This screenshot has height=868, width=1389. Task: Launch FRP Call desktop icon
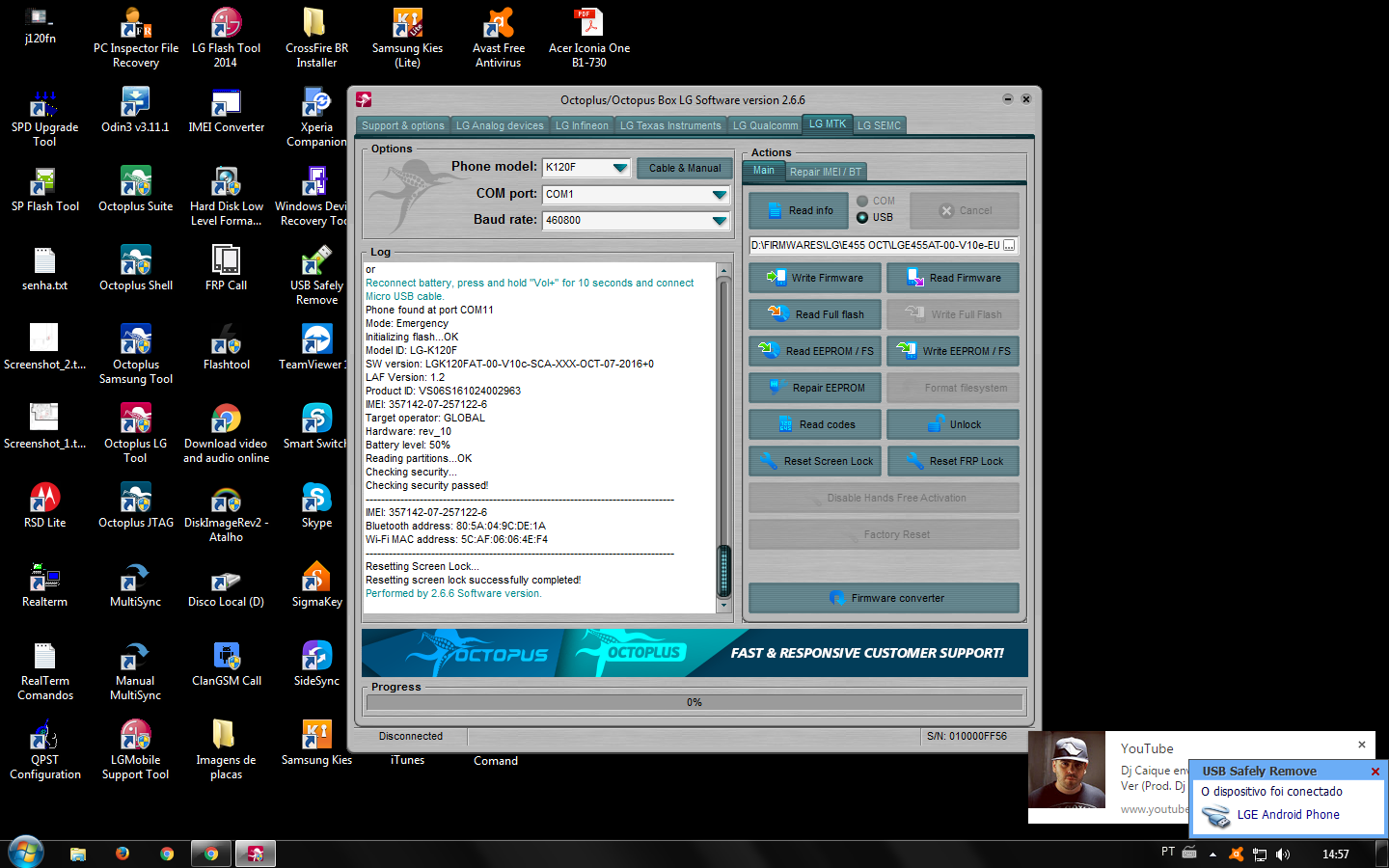click(x=226, y=268)
